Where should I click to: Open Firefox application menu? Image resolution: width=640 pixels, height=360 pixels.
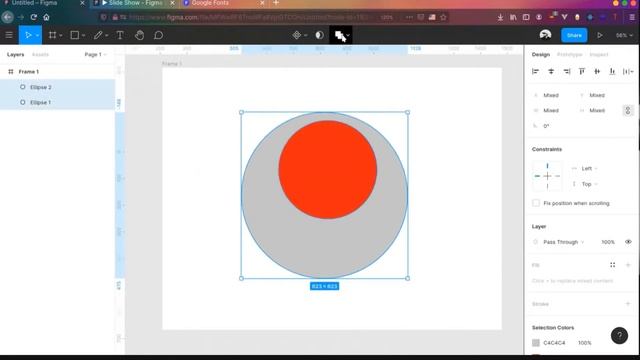pyautogui.click(x=632, y=17)
